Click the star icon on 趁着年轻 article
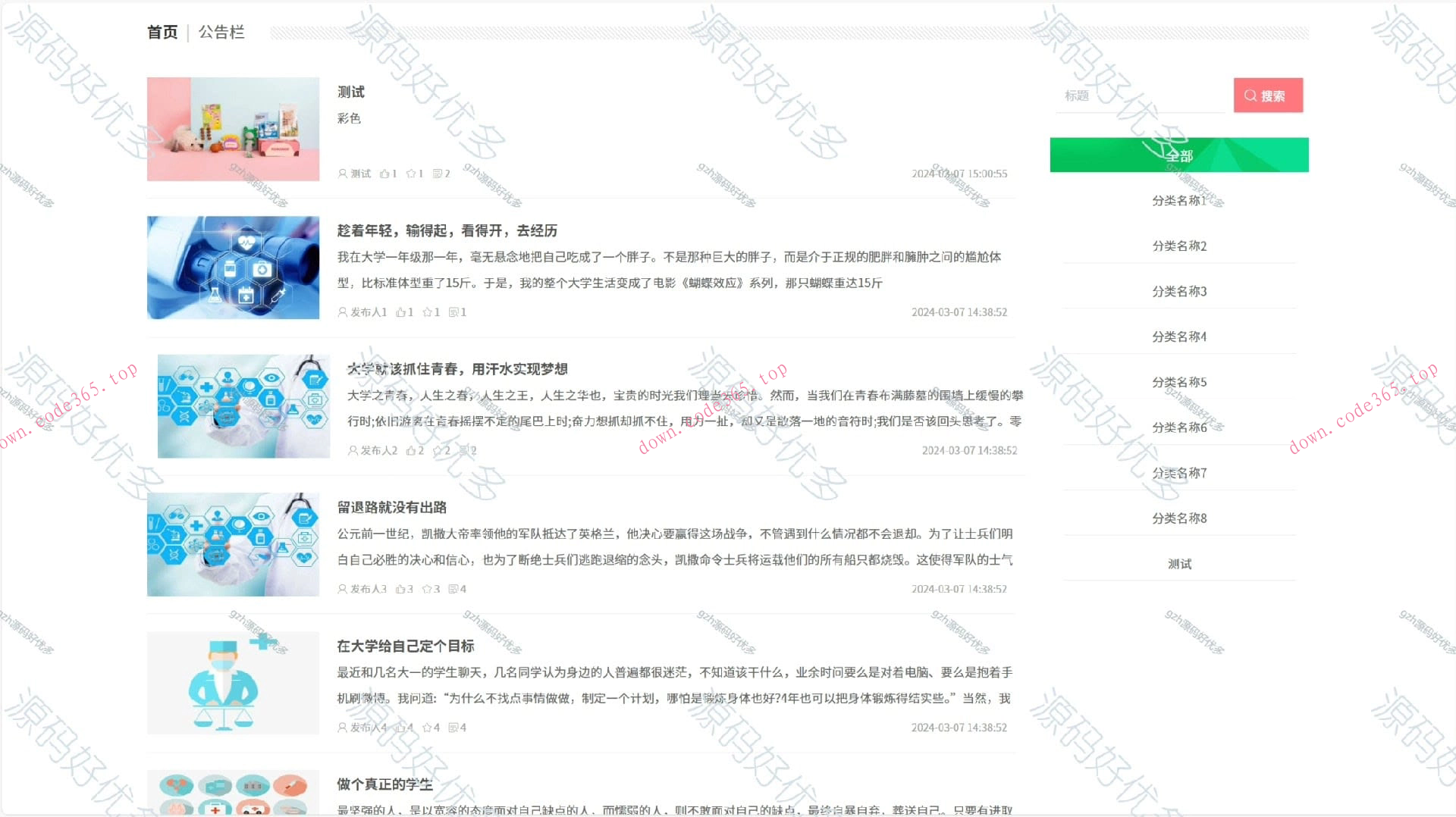 [427, 311]
